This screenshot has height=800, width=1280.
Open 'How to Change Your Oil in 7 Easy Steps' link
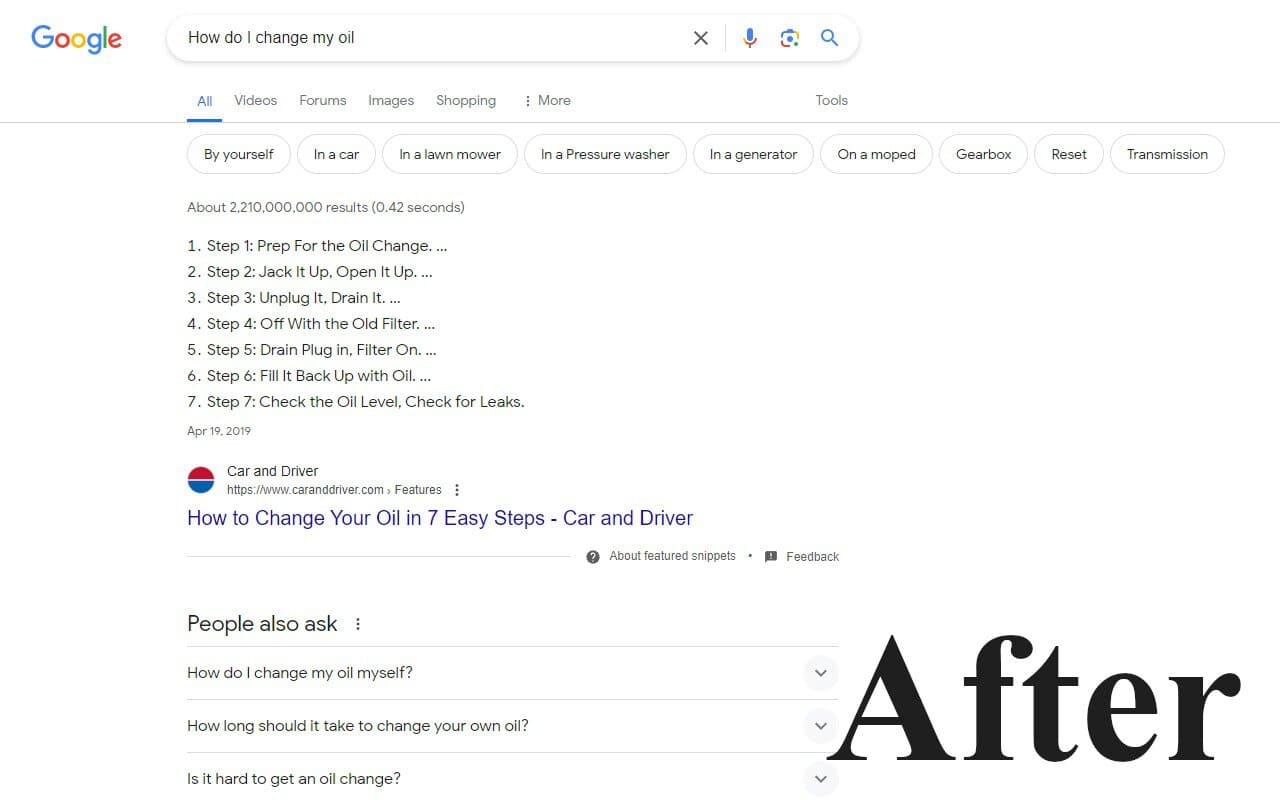pos(440,518)
